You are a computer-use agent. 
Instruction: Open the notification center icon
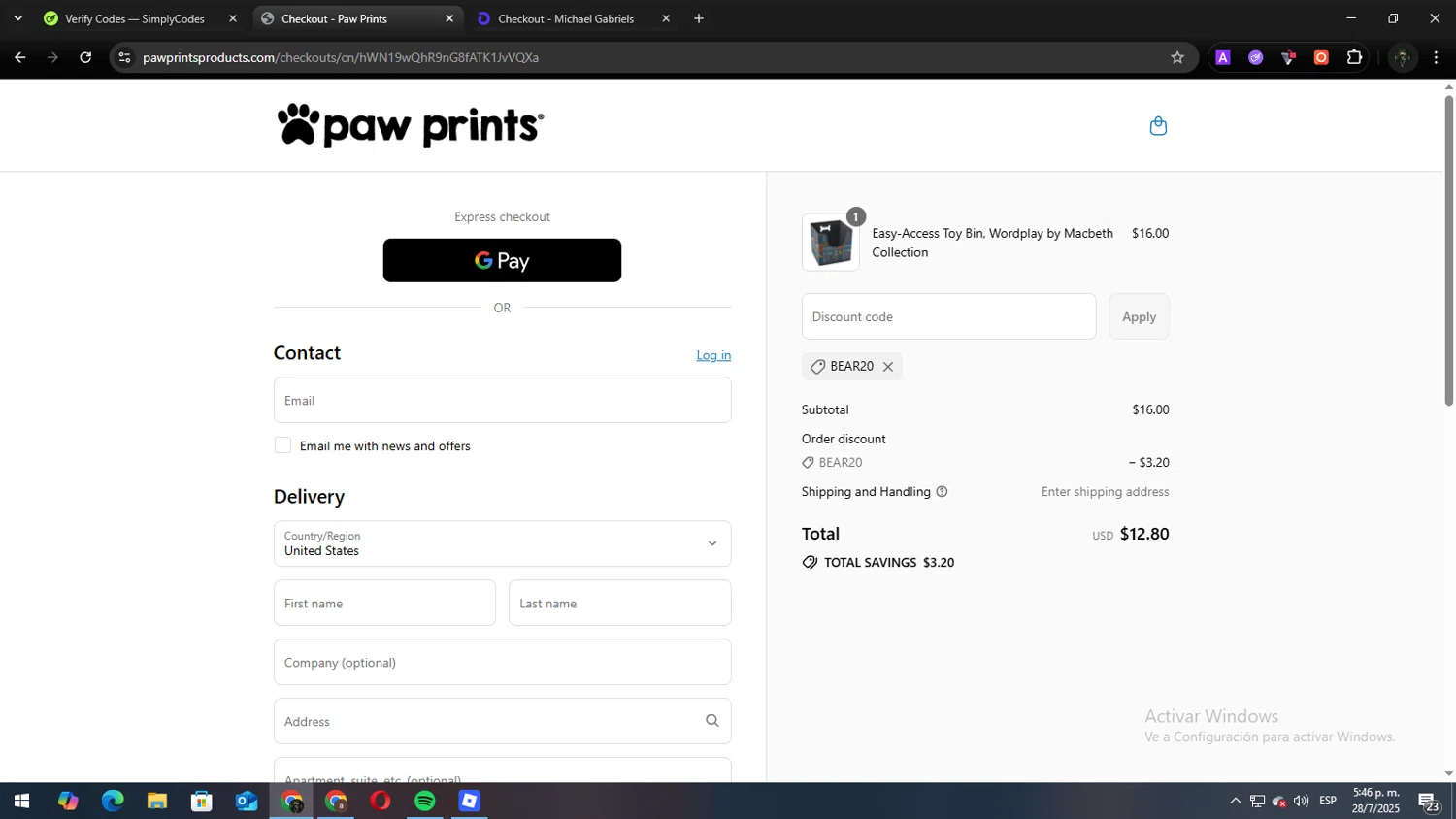point(1429,802)
